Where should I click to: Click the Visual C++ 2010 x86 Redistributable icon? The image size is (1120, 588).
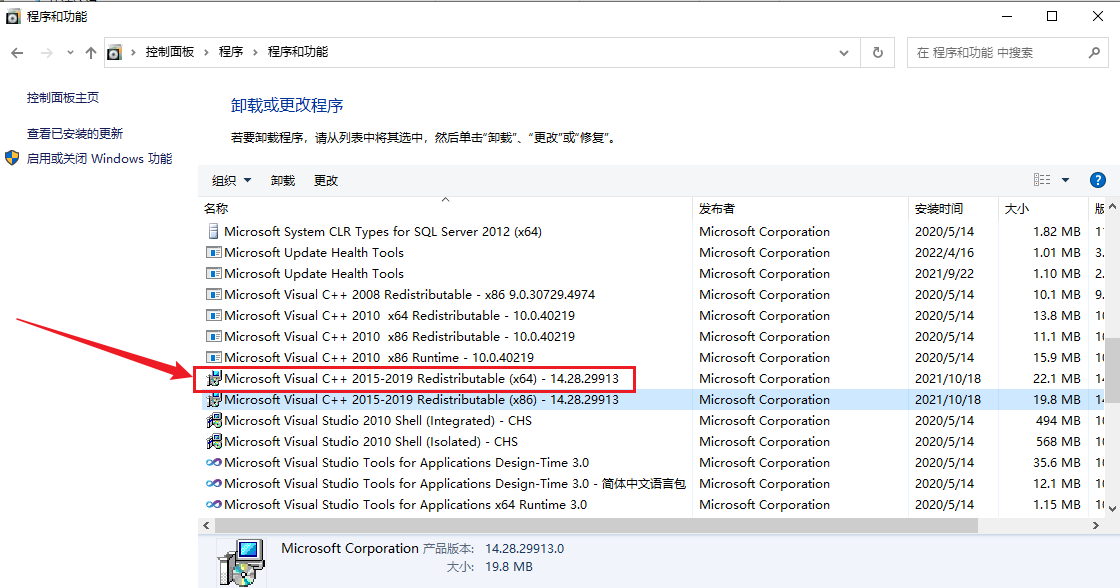click(x=213, y=337)
